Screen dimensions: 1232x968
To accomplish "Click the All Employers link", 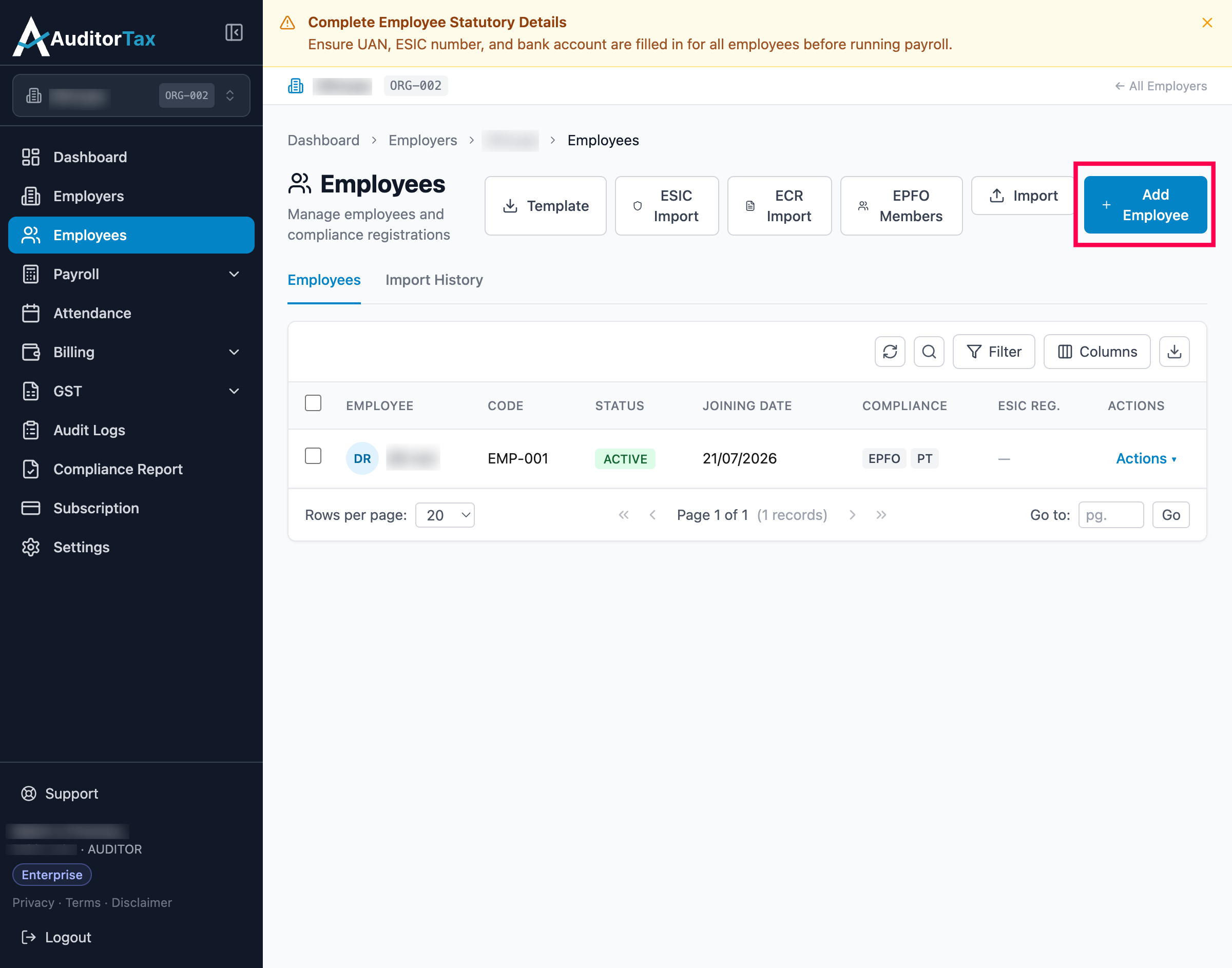I will click(x=1161, y=86).
